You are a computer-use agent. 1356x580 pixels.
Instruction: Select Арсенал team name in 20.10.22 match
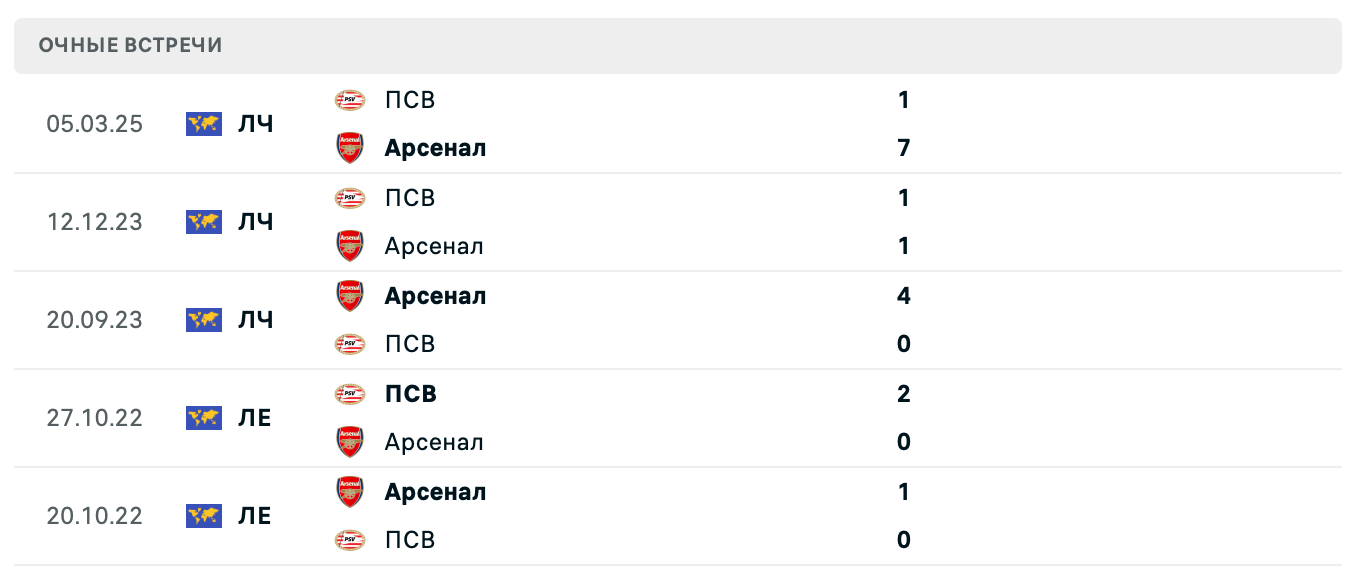tap(435, 492)
